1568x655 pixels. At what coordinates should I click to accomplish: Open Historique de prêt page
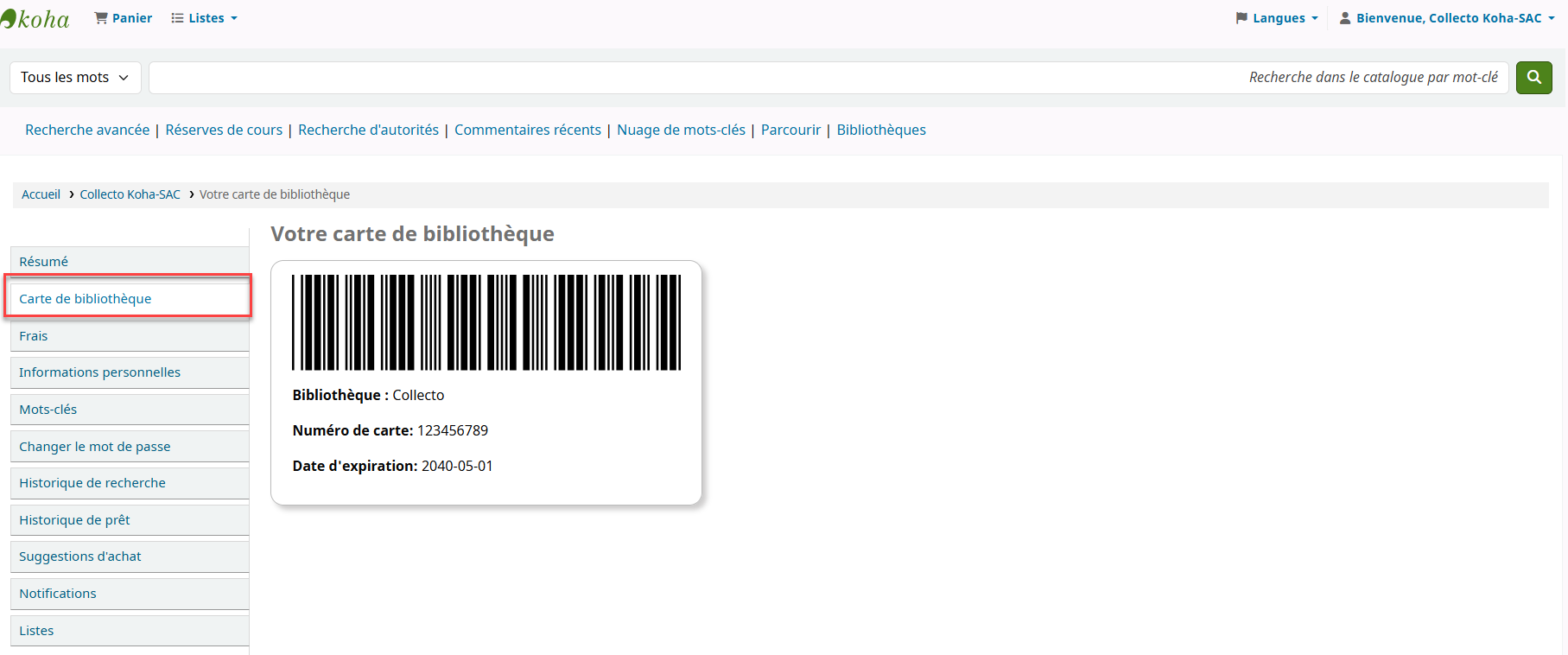pos(74,520)
